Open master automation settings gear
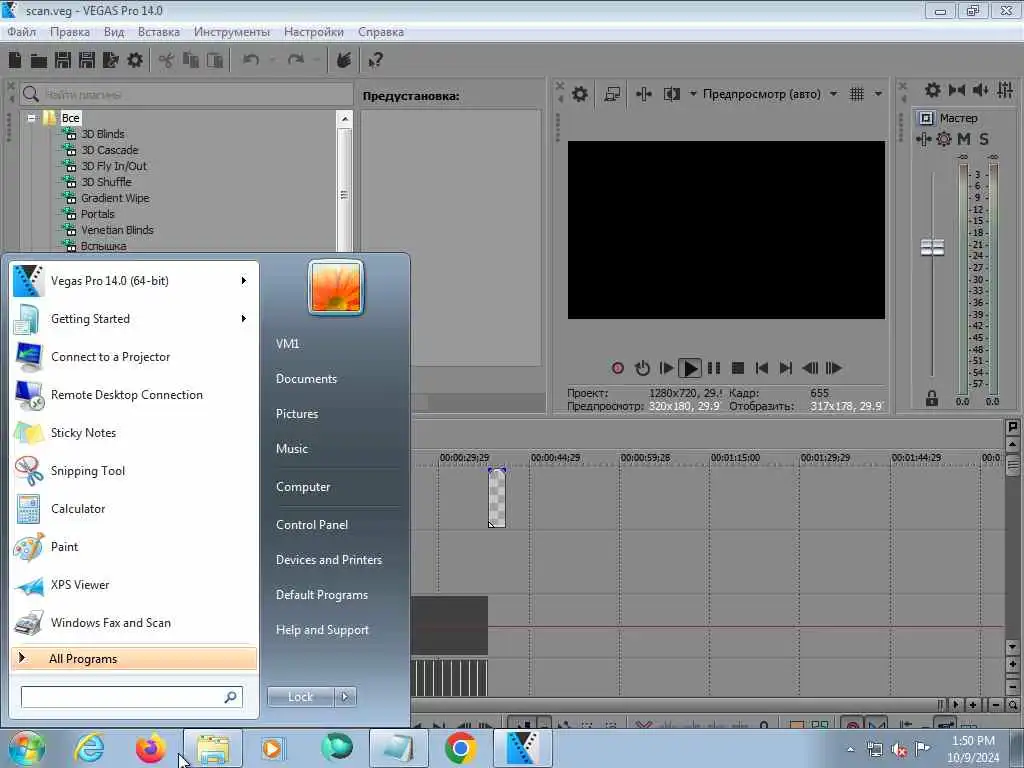The image size is (1024, 768). [944, 139]
